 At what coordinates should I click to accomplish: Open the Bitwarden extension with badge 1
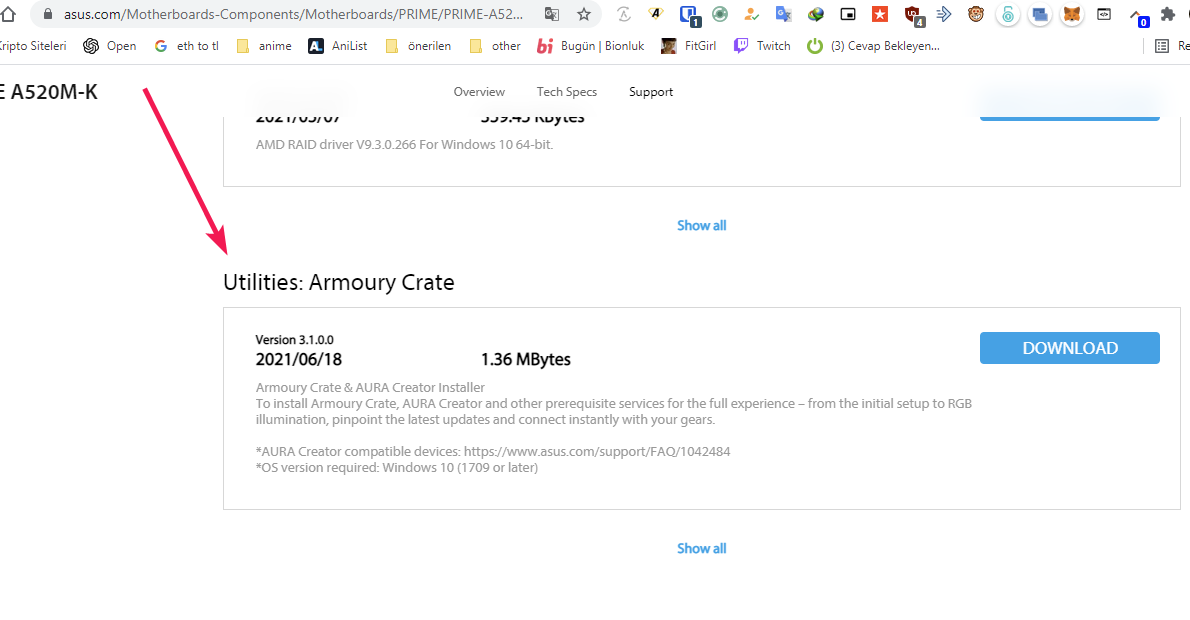pos(689,14)
